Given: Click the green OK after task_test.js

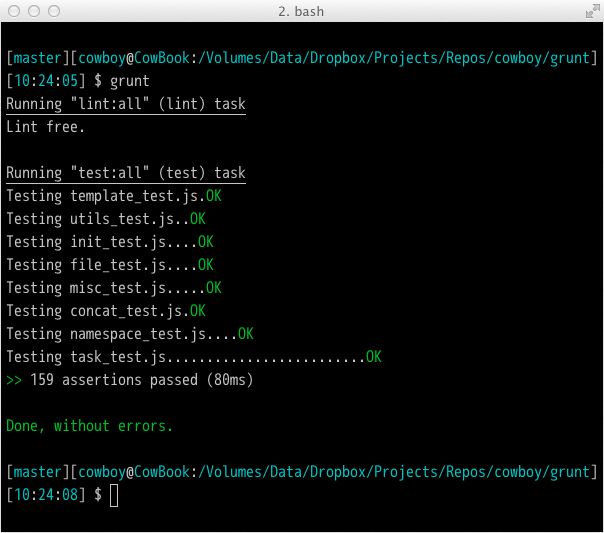Looking at the screenshot, I should [374, 357].
